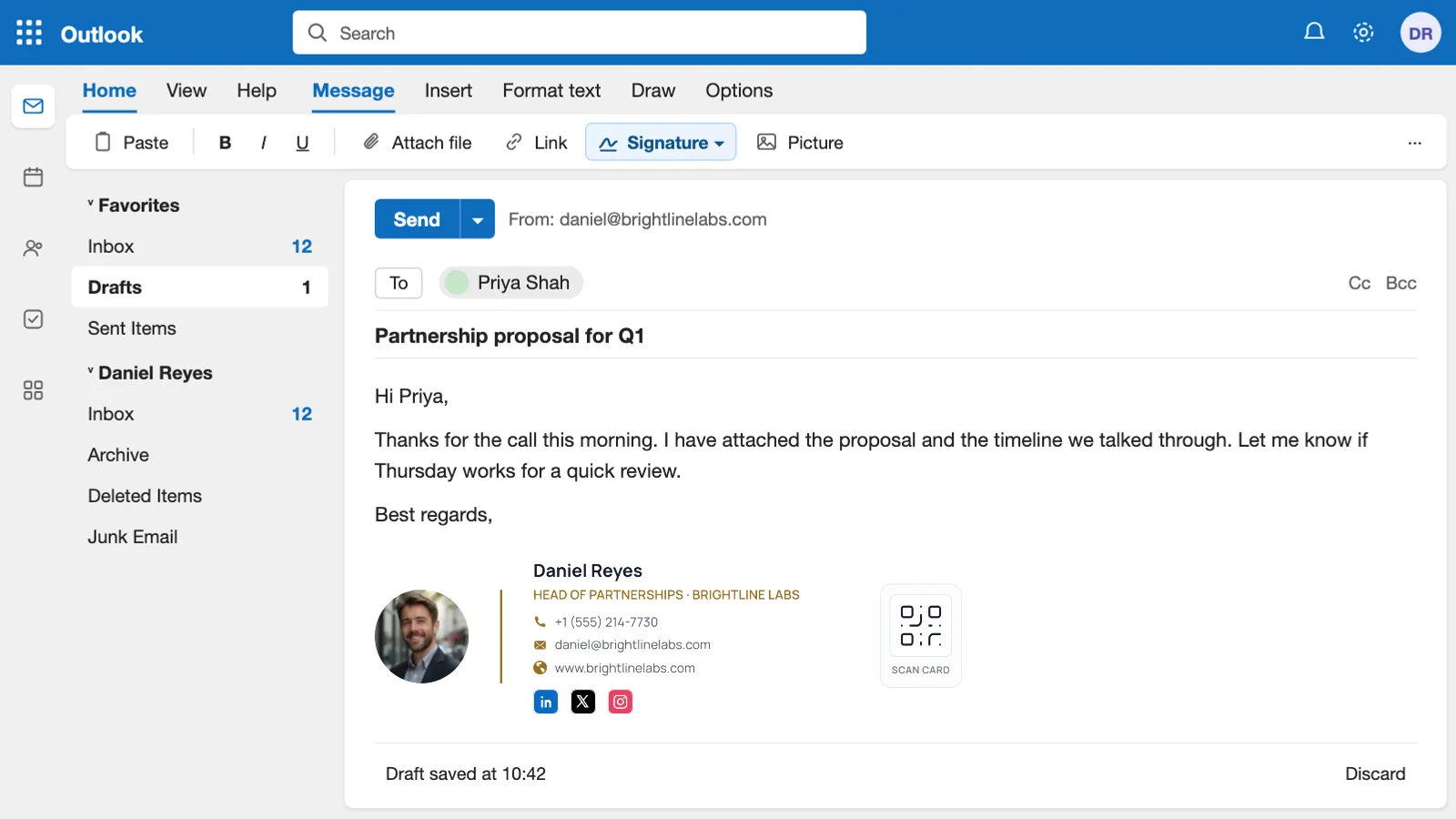The image size is (1456, 819).
Task: Click the To recipients button
Action: point(399,283)
